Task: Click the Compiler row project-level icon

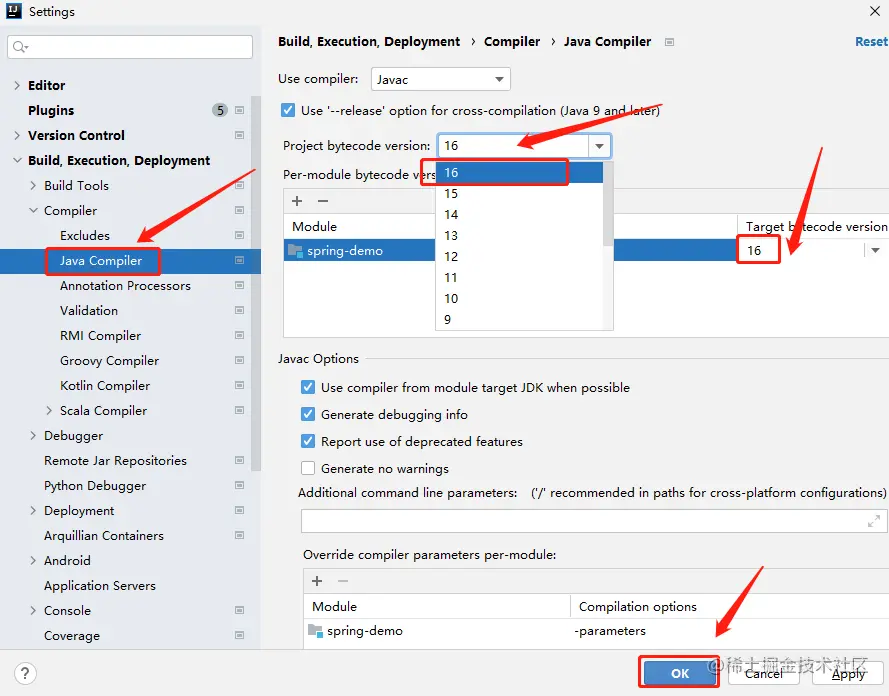Action: coord(239,210)
